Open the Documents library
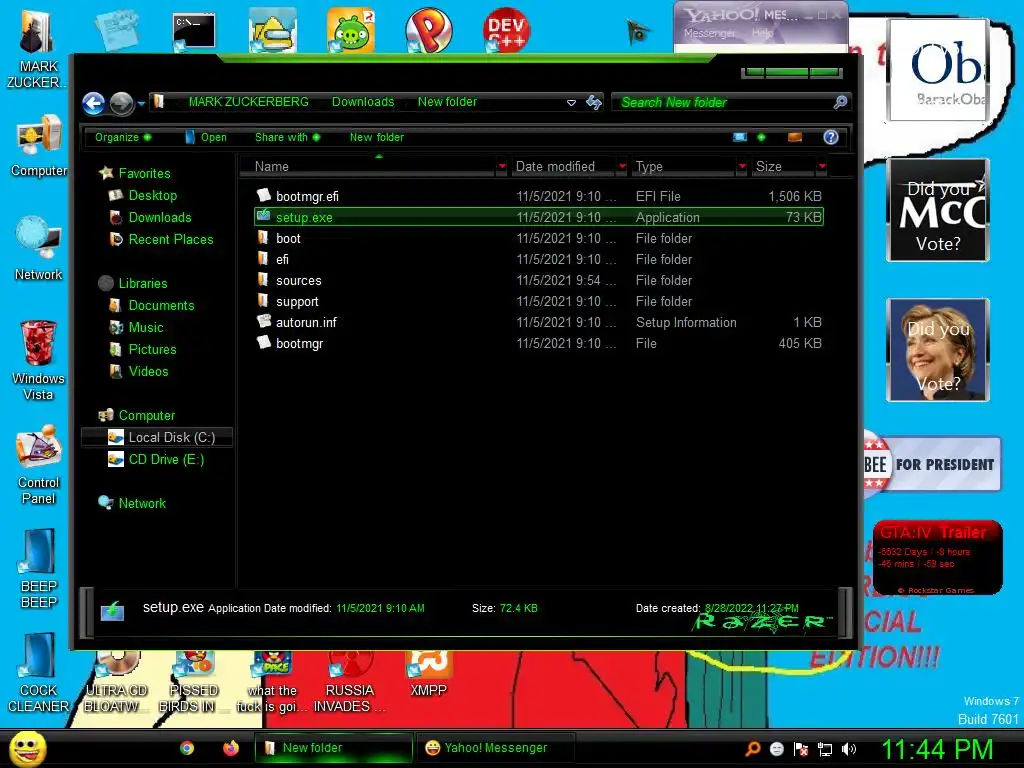 161,306
